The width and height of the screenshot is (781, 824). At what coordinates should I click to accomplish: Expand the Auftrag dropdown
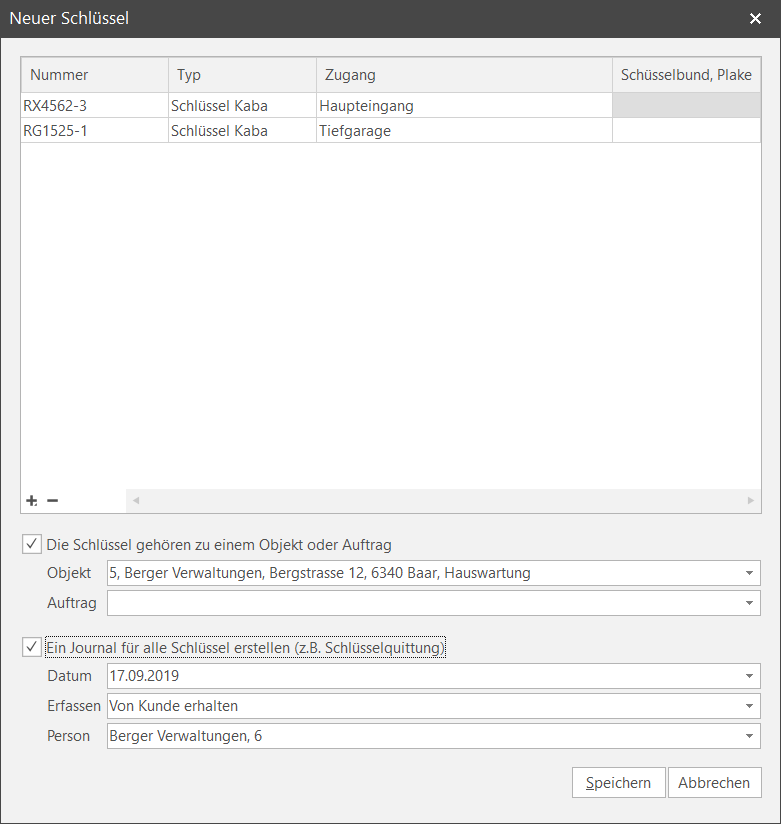tap(749, 603)
